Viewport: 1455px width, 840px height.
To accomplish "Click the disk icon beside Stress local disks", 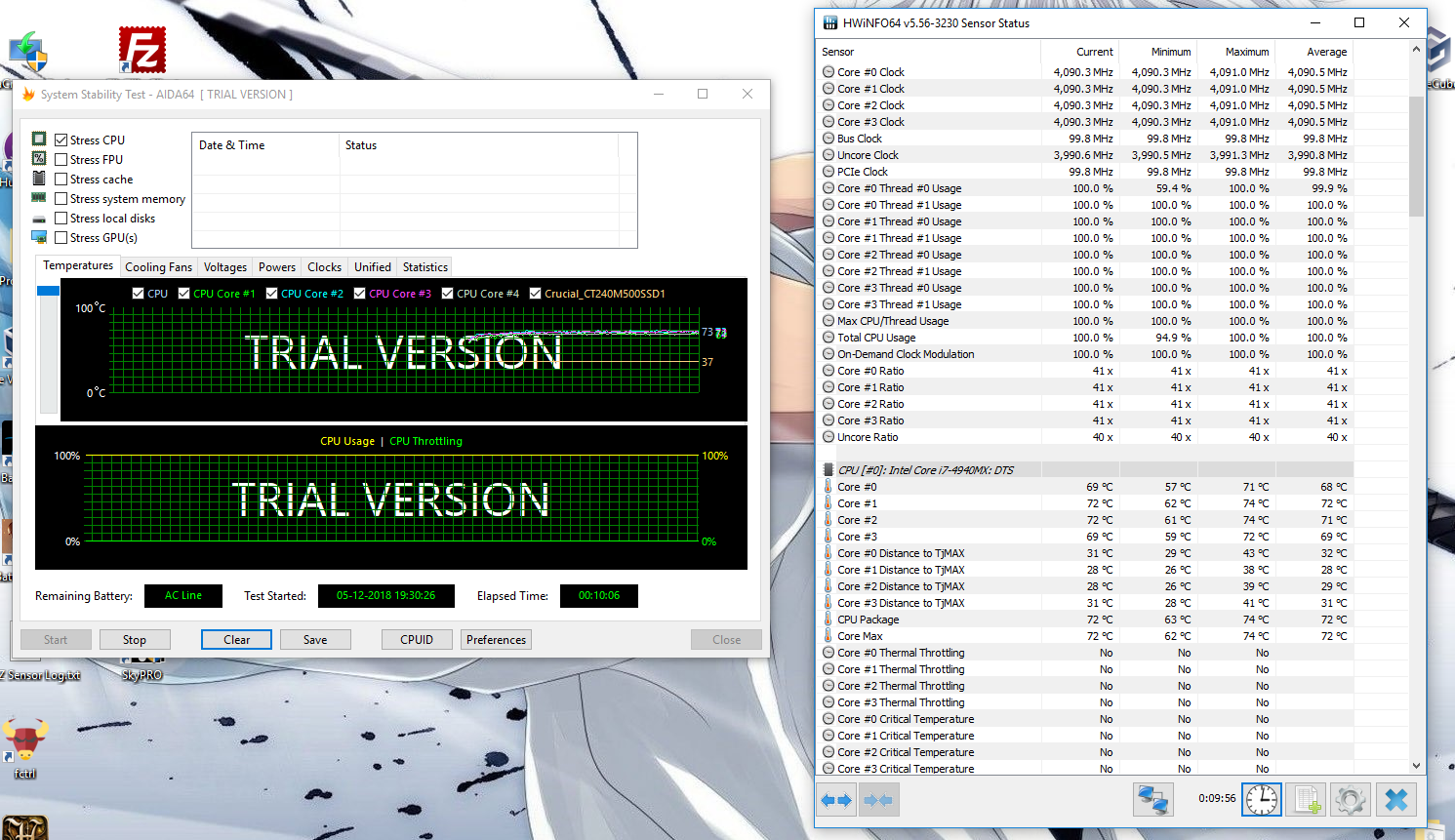I will point(39,219).
